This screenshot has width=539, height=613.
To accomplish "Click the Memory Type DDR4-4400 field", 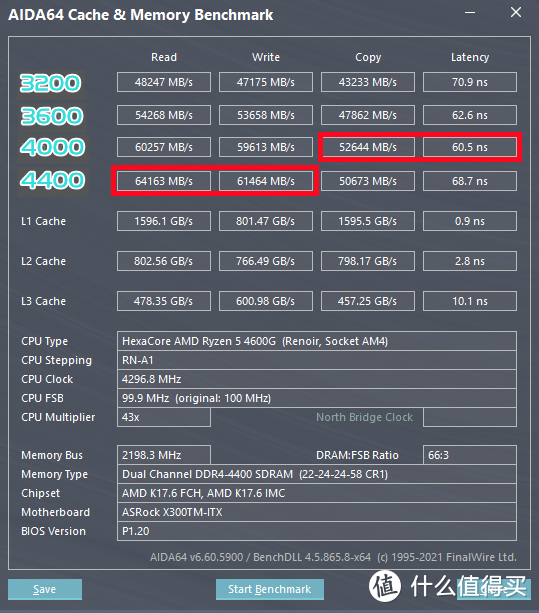I will click(x=317, y=474).
